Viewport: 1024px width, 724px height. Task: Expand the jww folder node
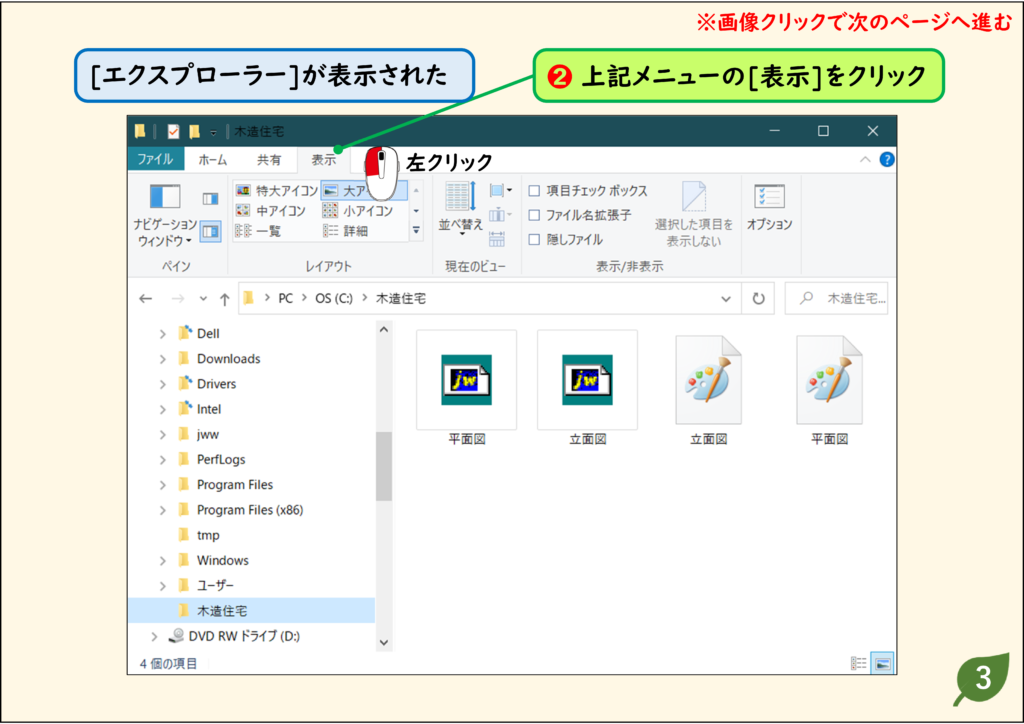(163, 435)
